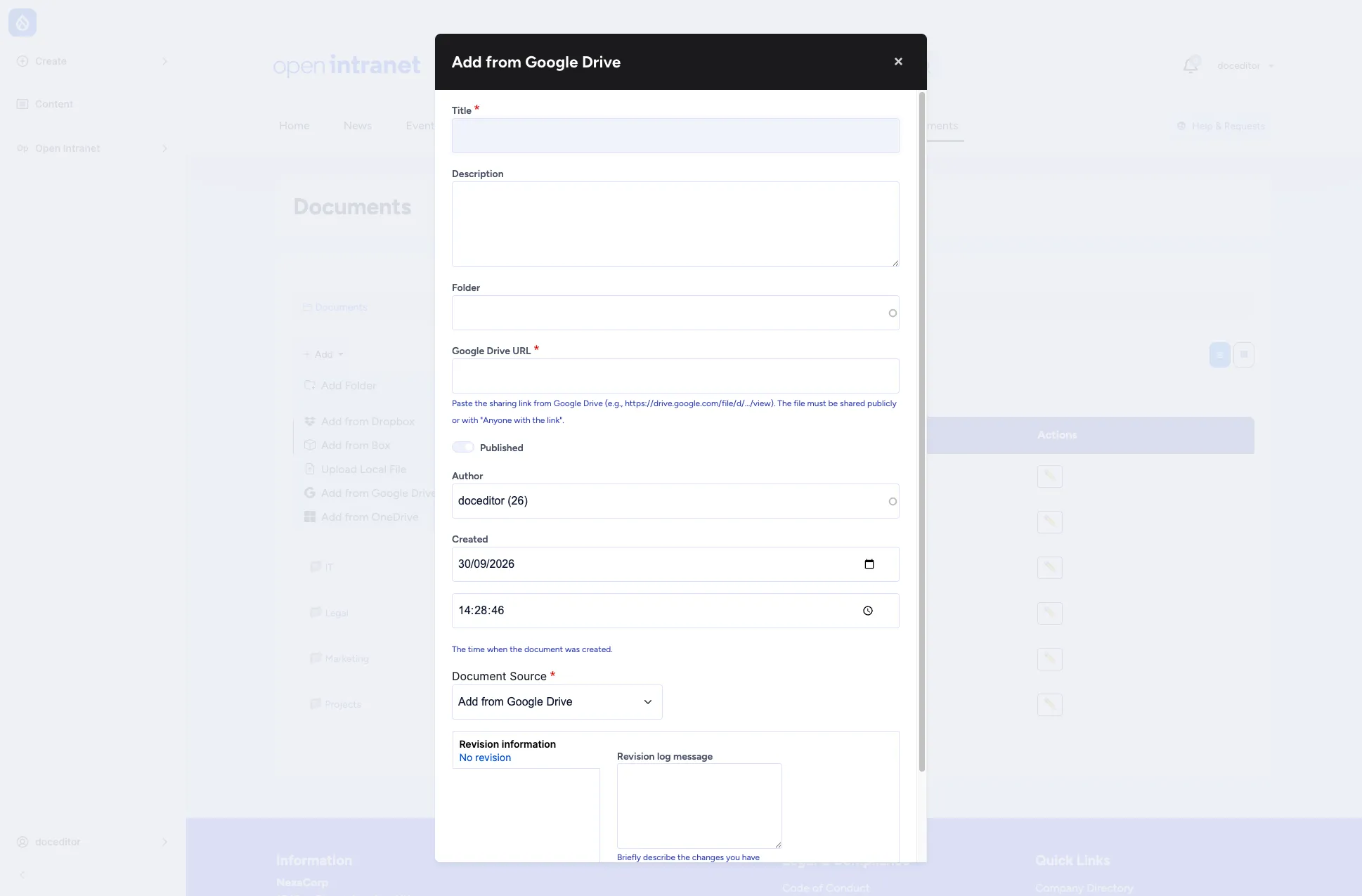Viewport: 1362px width, 896px height.
Task: Select Add from Box
Action: [347, 446]
